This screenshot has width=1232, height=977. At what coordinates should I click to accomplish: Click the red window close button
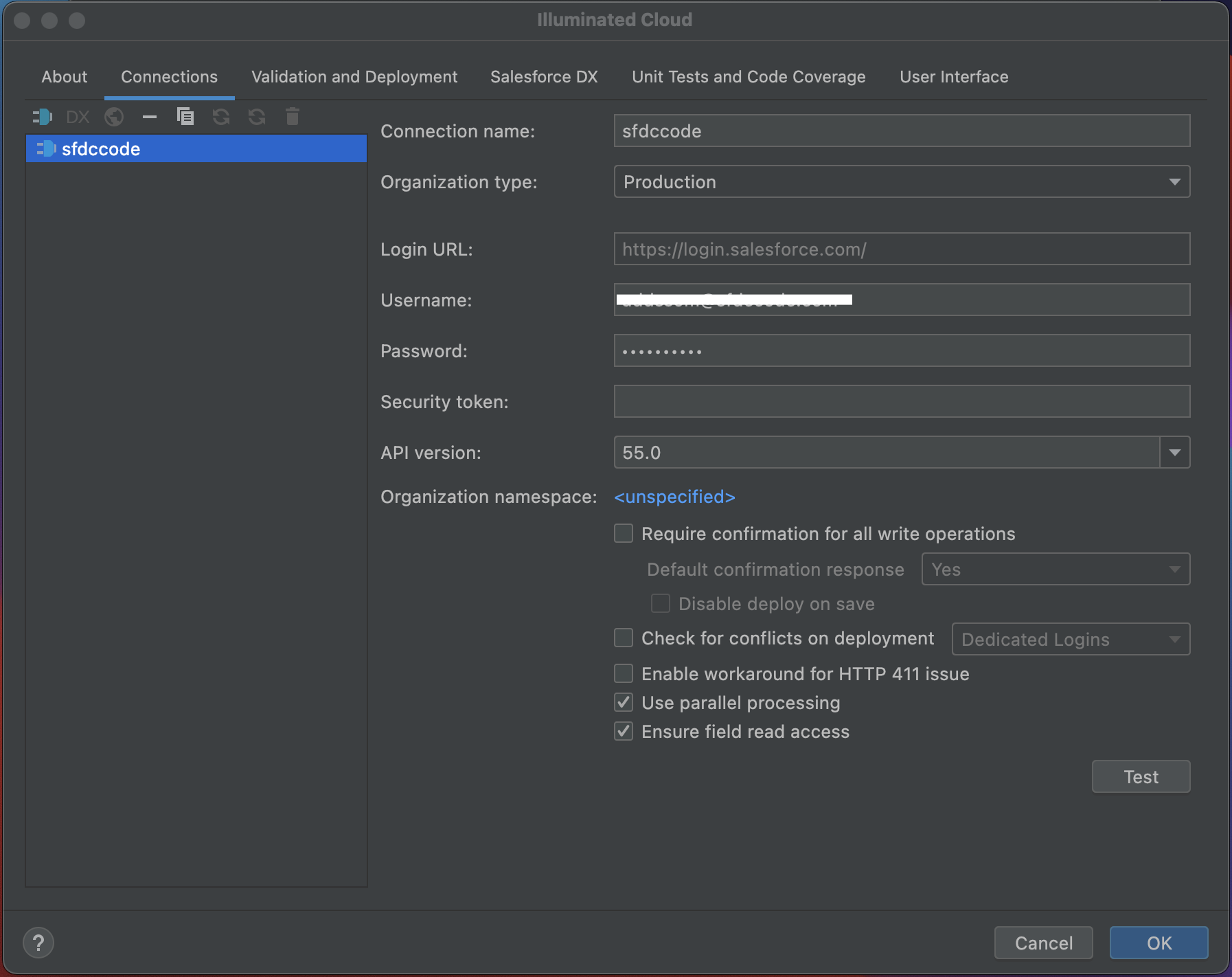point(22,21)
